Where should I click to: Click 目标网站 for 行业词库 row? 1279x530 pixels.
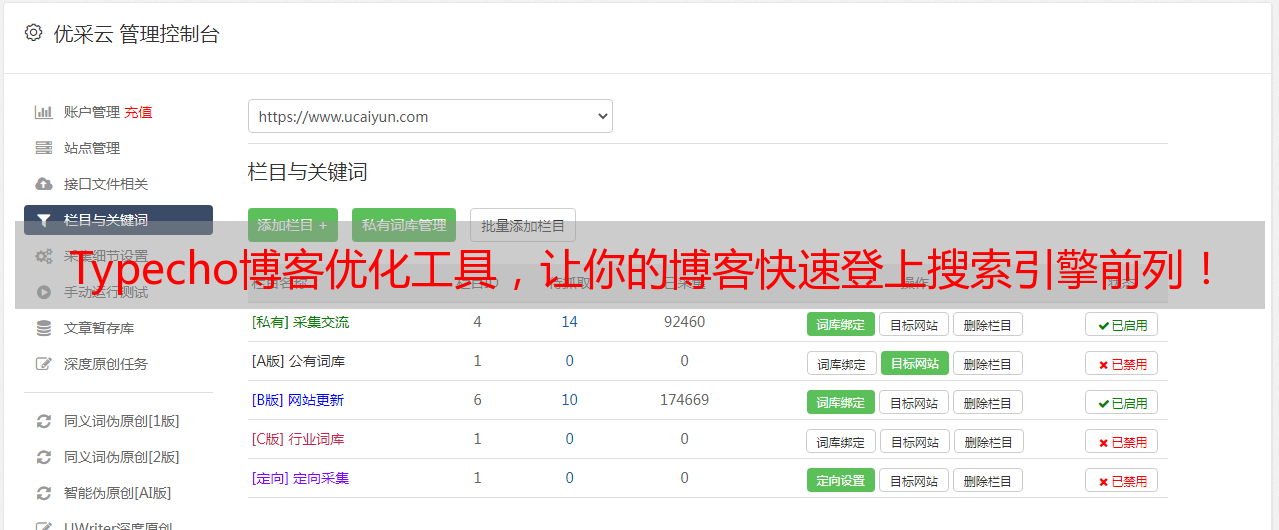[916, 441]
